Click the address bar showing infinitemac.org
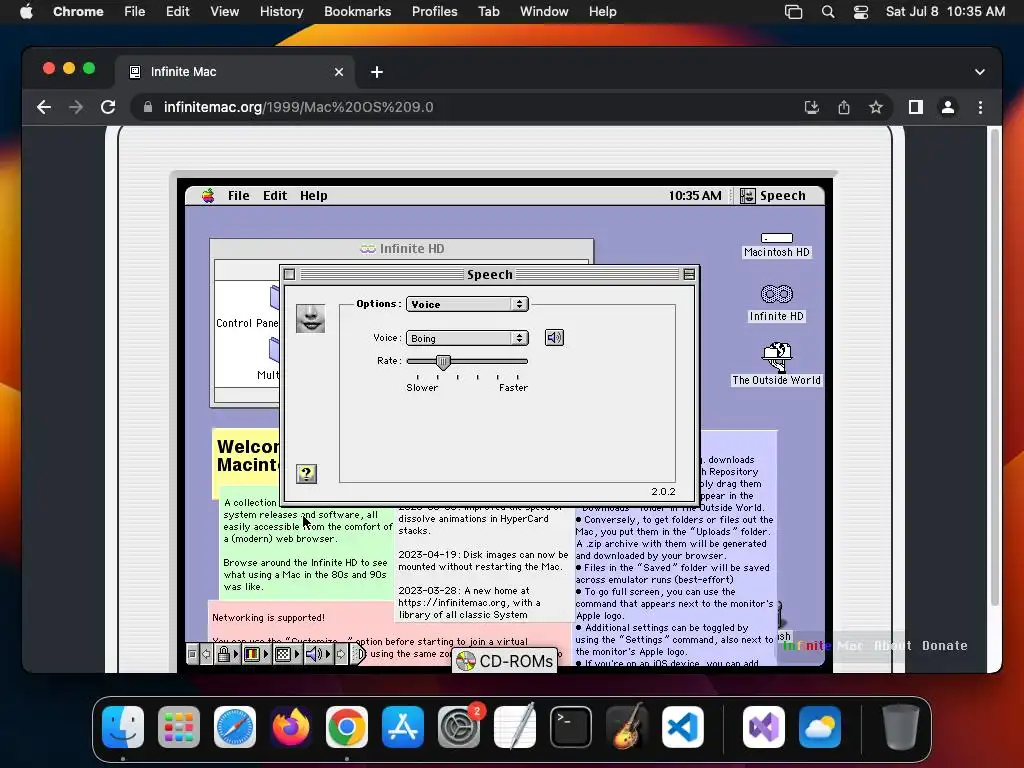Viewport: 1024px width, 768px height. click(x=298, y=107)
